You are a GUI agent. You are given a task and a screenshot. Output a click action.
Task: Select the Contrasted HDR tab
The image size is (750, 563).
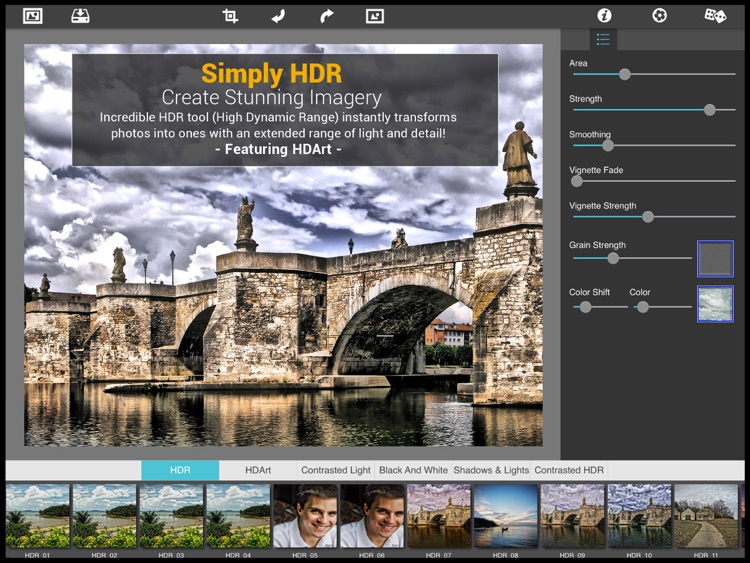point(569,470)
